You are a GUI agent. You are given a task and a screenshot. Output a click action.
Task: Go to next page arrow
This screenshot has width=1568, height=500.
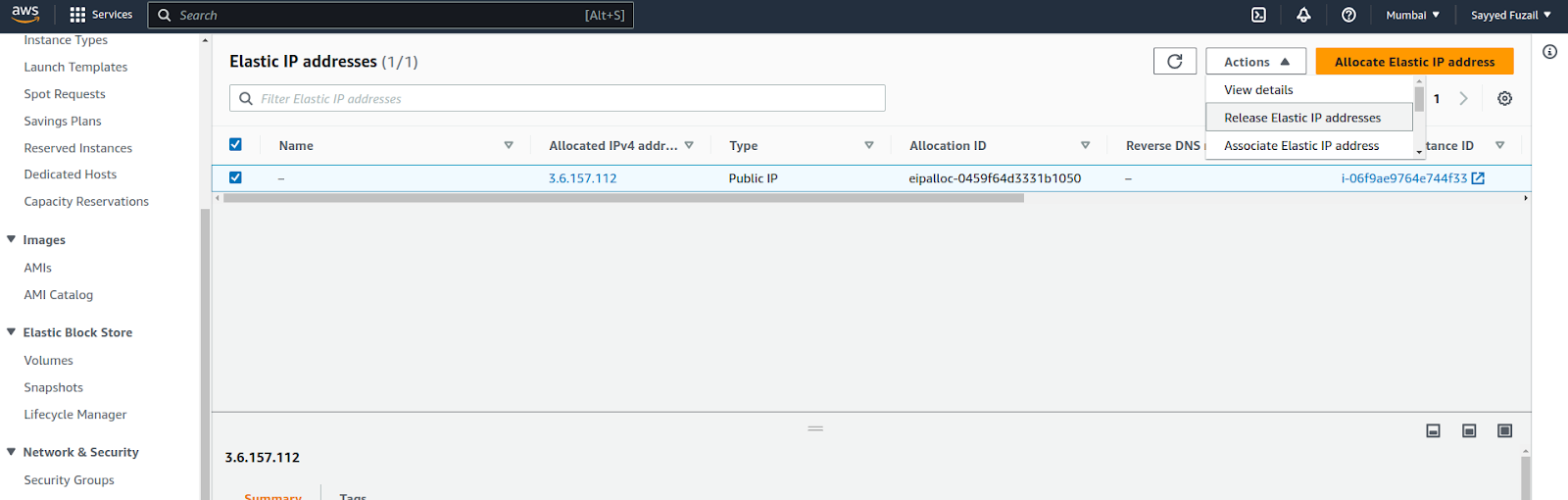click(x=1463, y=98)
